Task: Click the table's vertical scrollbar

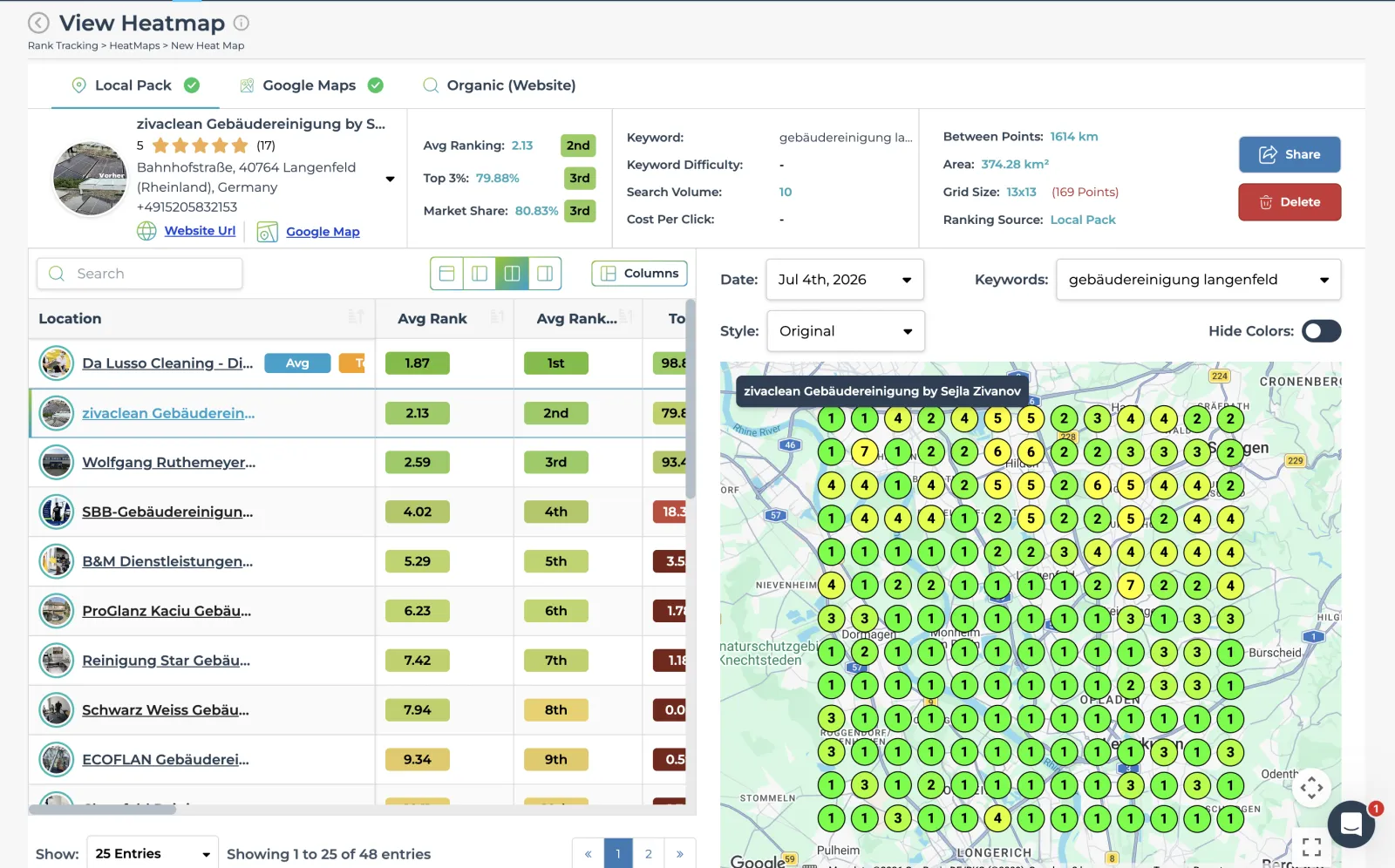Action: 691,399
